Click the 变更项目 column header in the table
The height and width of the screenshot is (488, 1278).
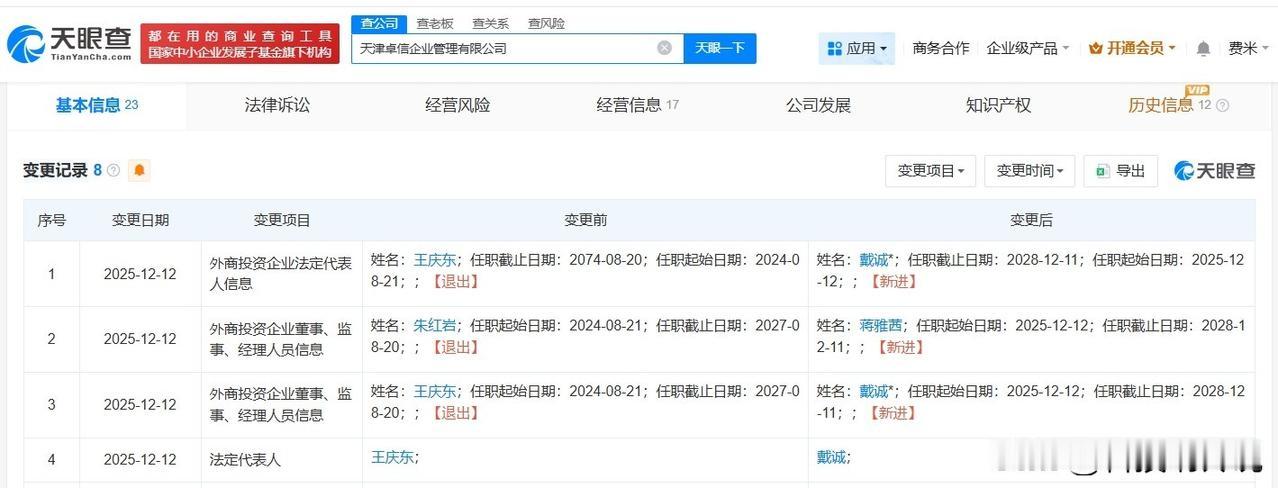click(x=281, y=220)
